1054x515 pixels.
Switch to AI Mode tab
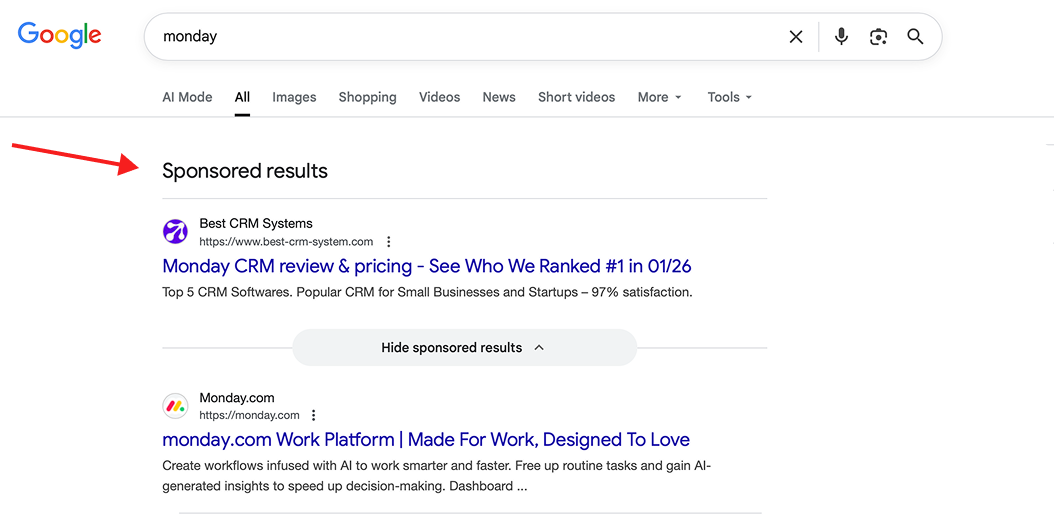tap(187, 97)
